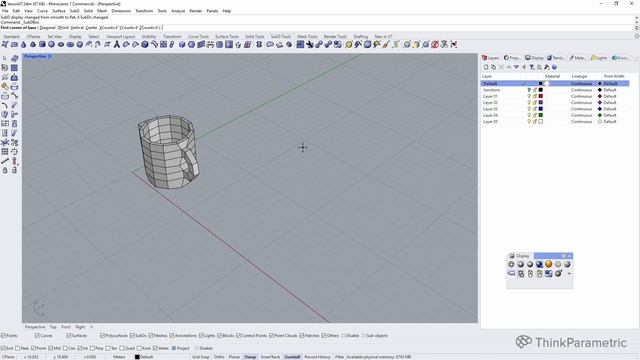Change Layer 04 green color swatch
This screenshot has height=360, width=640.
tap(541, 115)
